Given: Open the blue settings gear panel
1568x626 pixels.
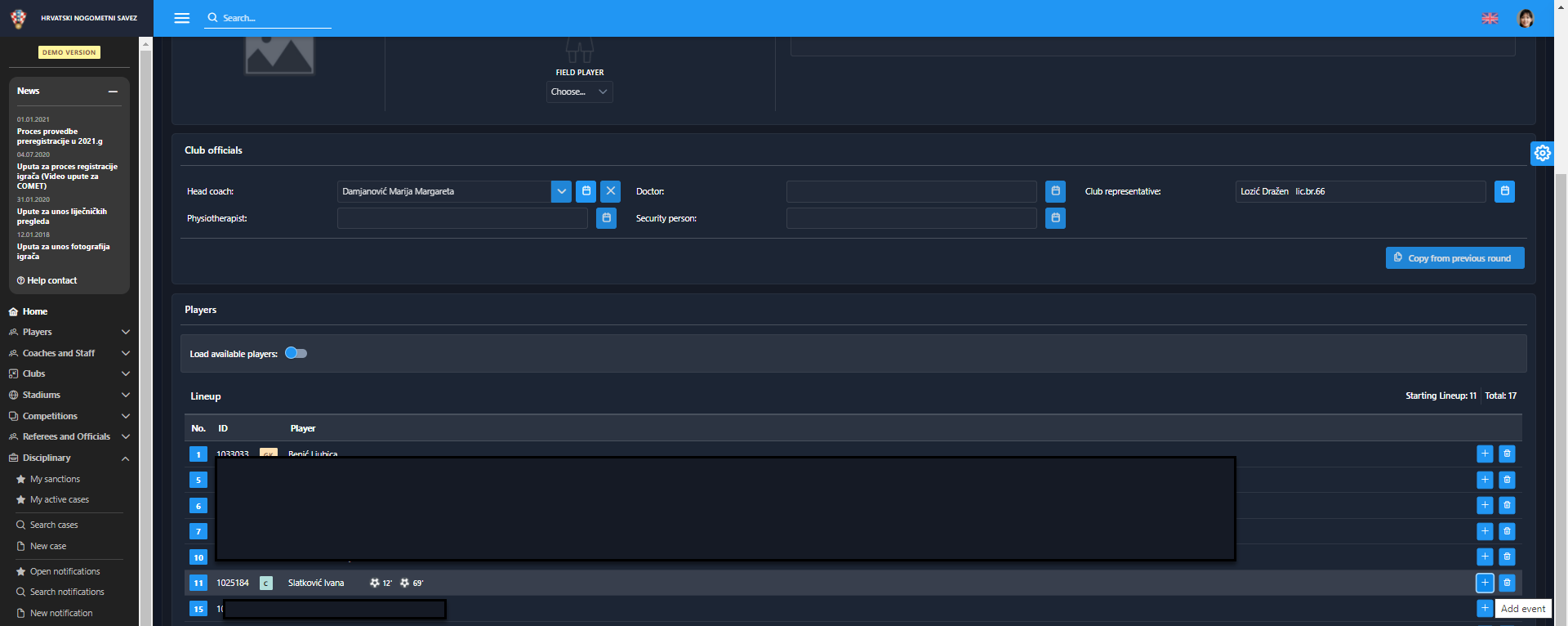Looking at the screenshot, I should click(x=1541, y=153).
